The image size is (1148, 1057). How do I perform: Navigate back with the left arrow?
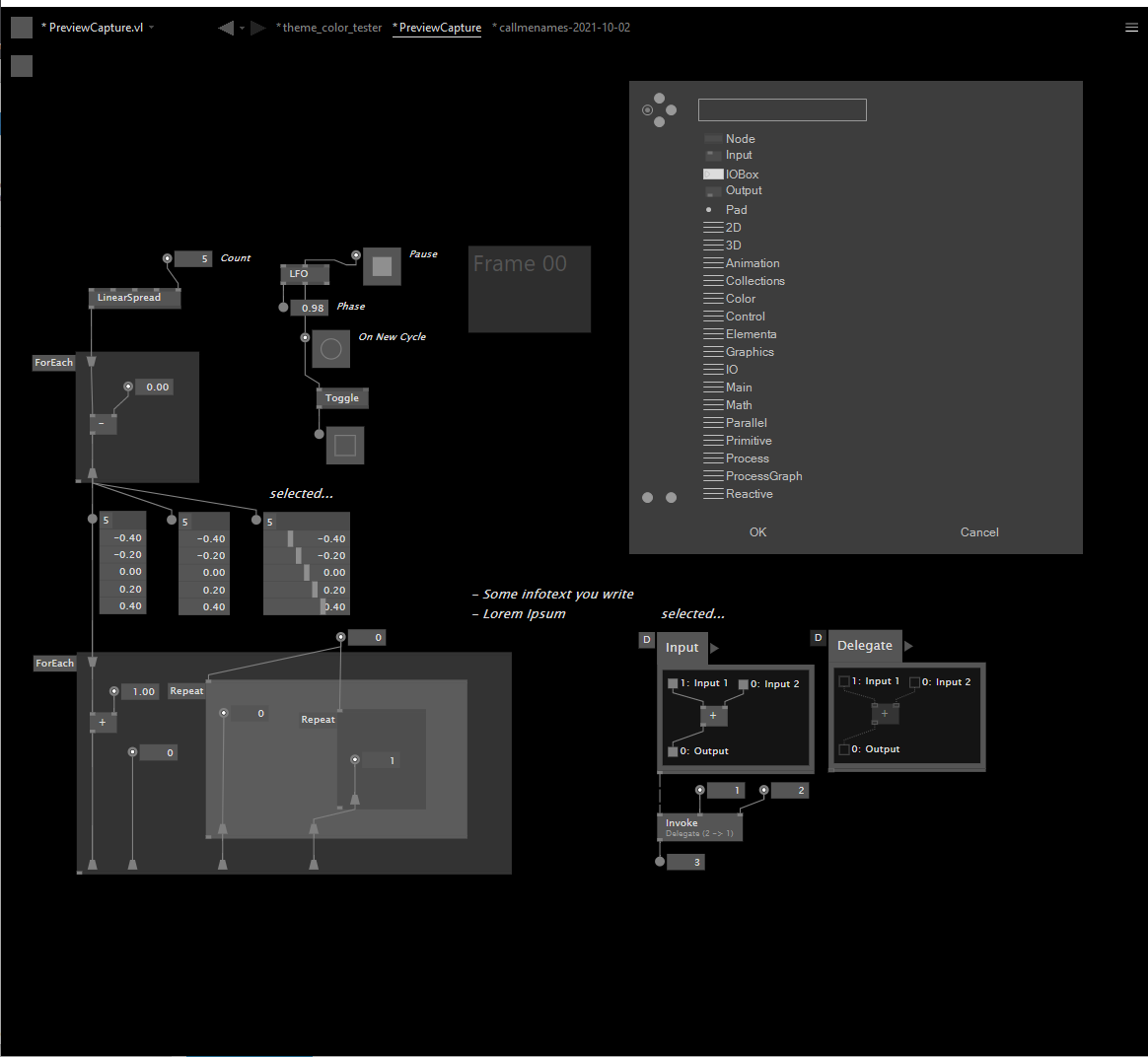[x=226, y=28]
